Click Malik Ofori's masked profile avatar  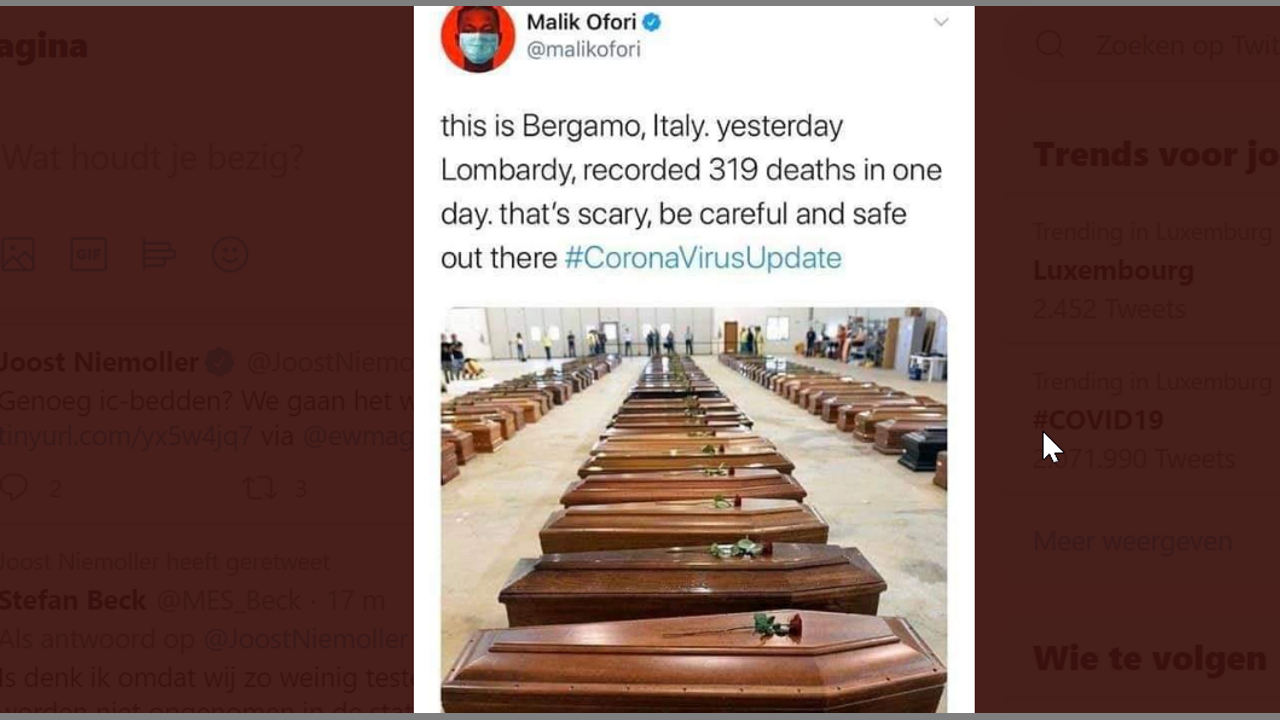(478, 38)
